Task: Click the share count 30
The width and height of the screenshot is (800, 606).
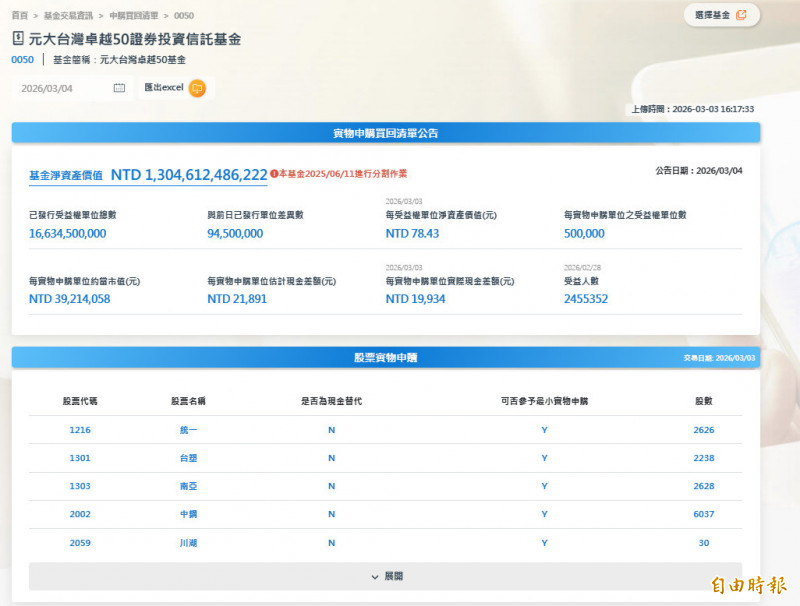Action: (704, 543)
